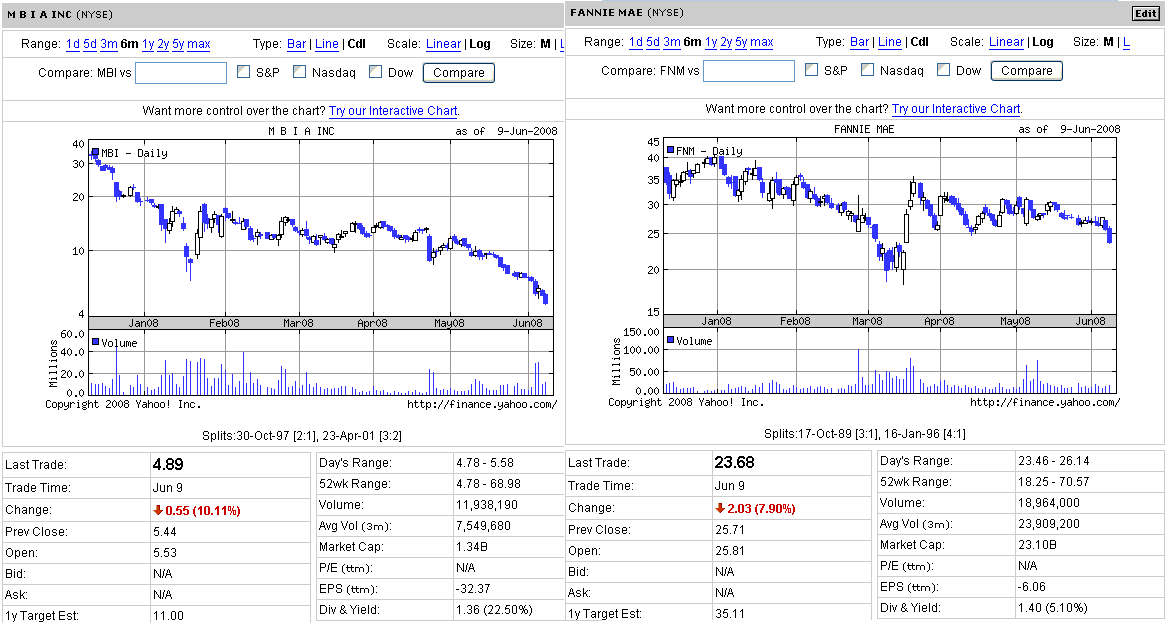Screen dimensions: 1166x623
Task: Select 2y range on MBIA chart
Action: (x=164, y=44)
